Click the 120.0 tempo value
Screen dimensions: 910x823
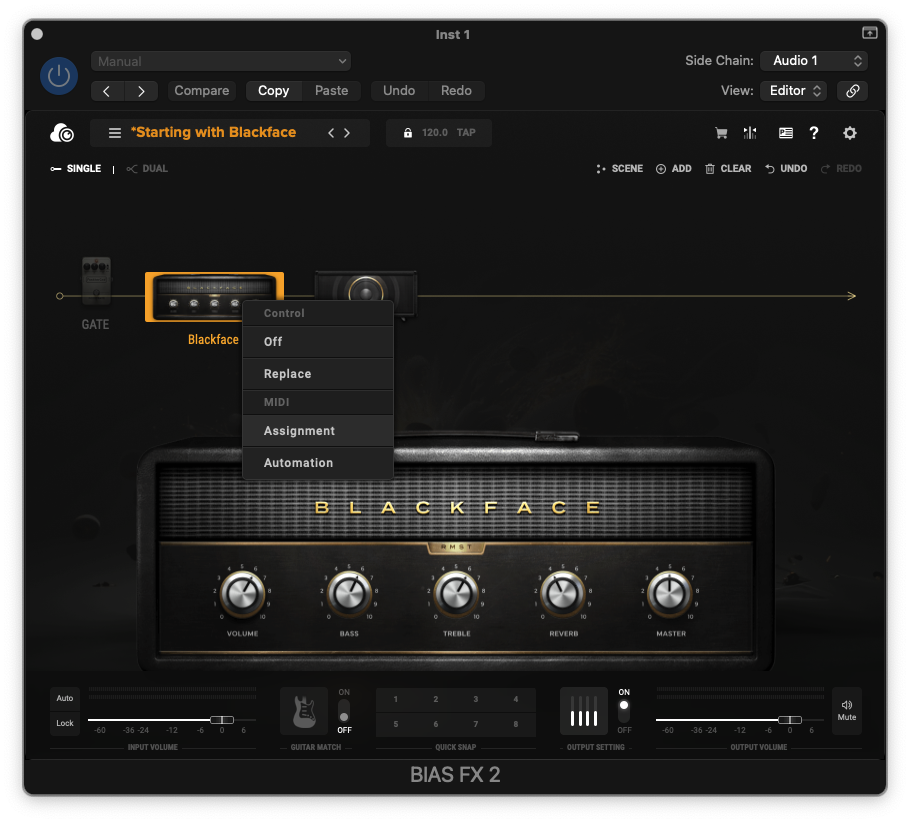coord(435,133)
